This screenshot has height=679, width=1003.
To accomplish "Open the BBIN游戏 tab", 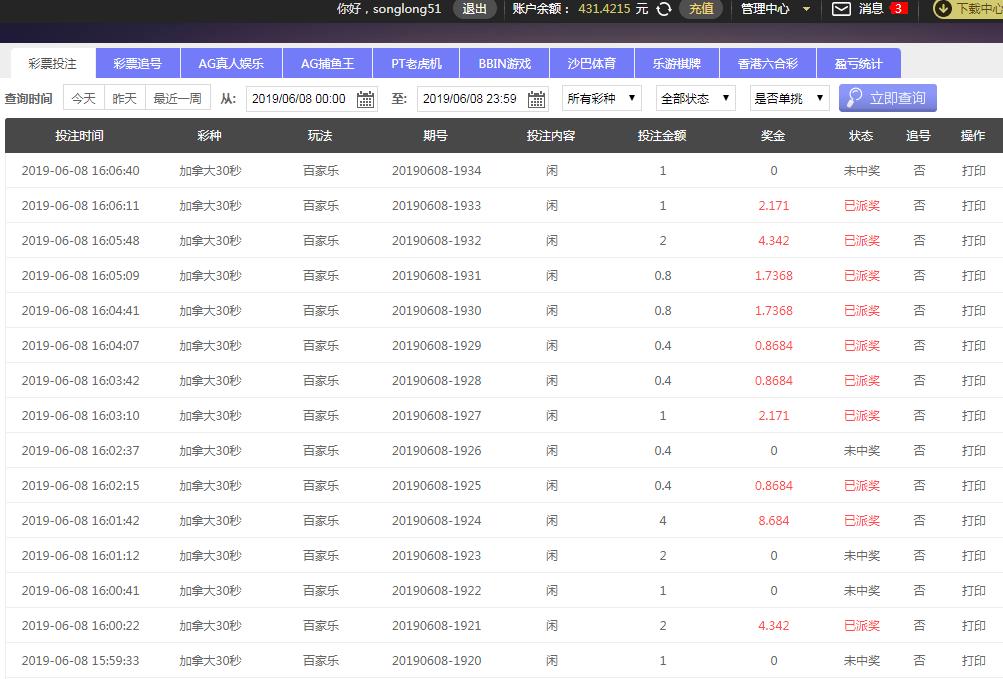I will pyautogui.click(x=505, y=63).
